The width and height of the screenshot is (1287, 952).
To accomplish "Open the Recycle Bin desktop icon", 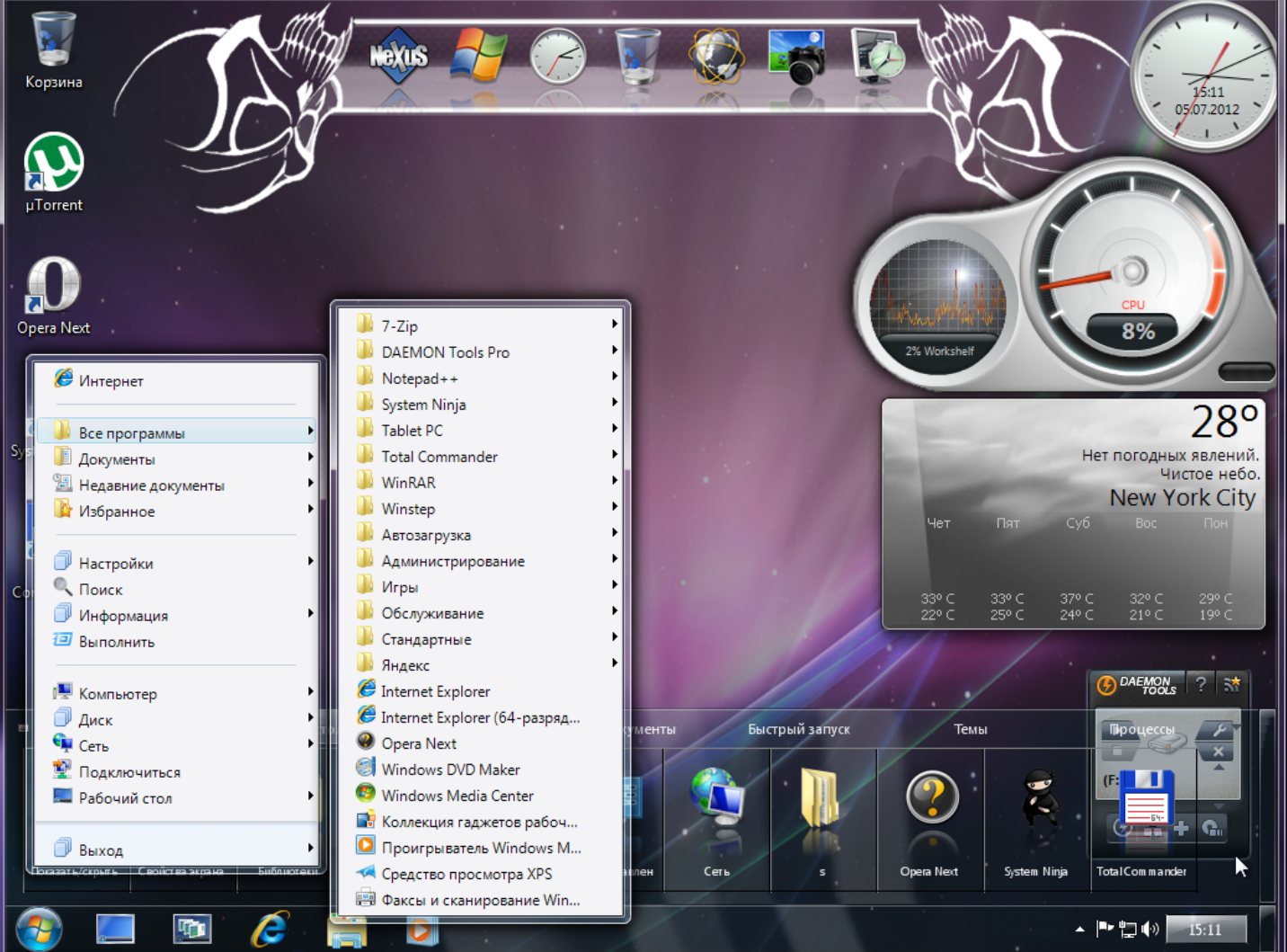I will click(53, 49).
